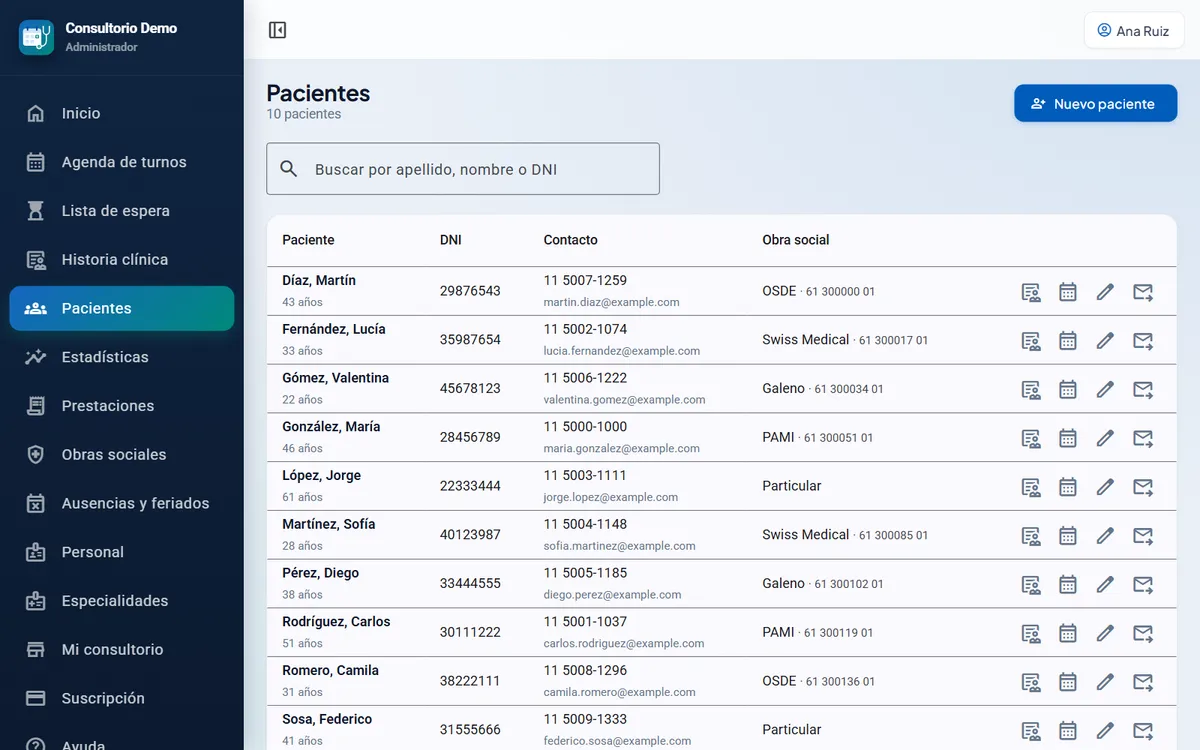
Task: Navigate to Personal section
Action: 122,552
